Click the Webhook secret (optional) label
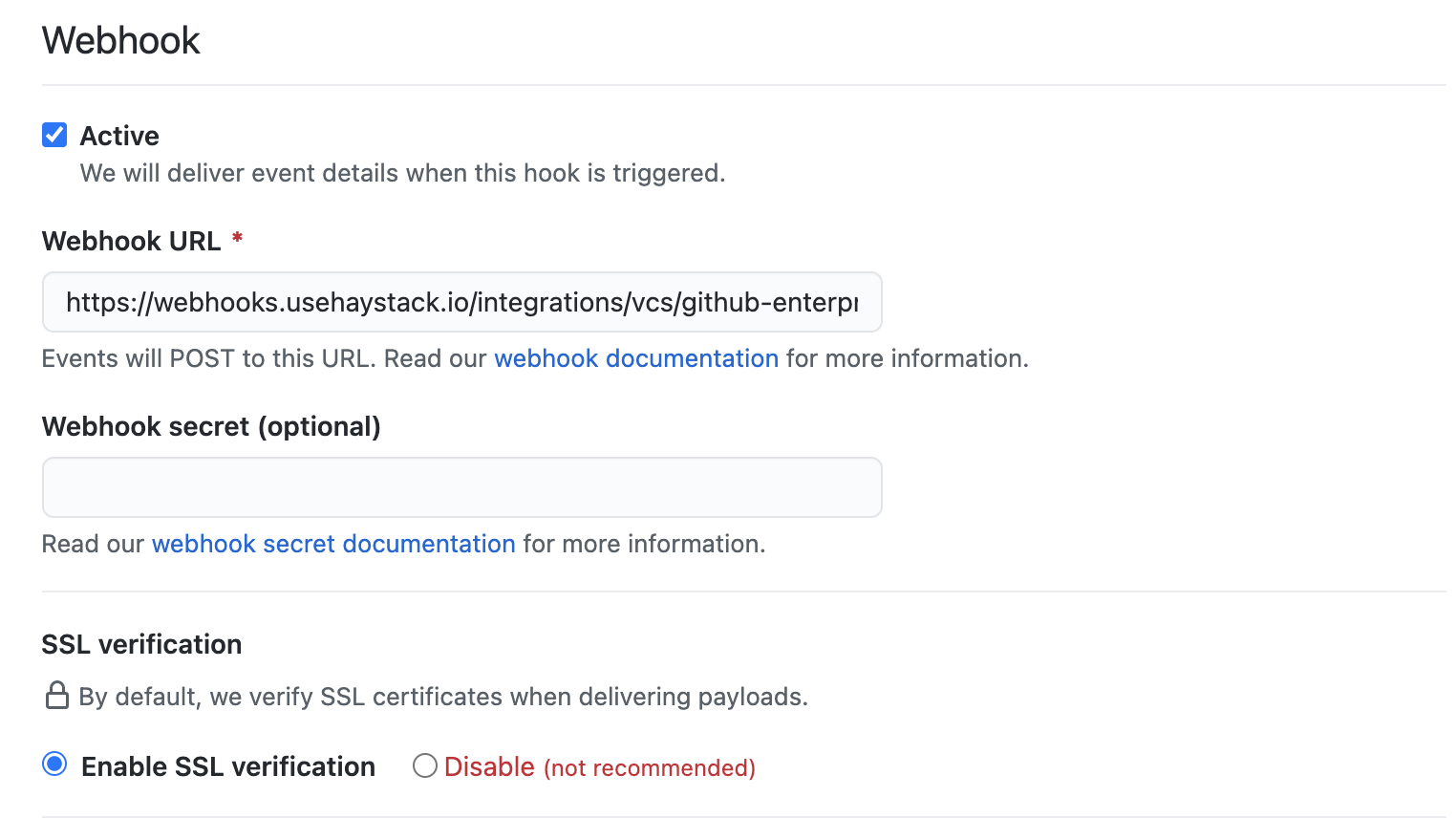 (211, 426)
